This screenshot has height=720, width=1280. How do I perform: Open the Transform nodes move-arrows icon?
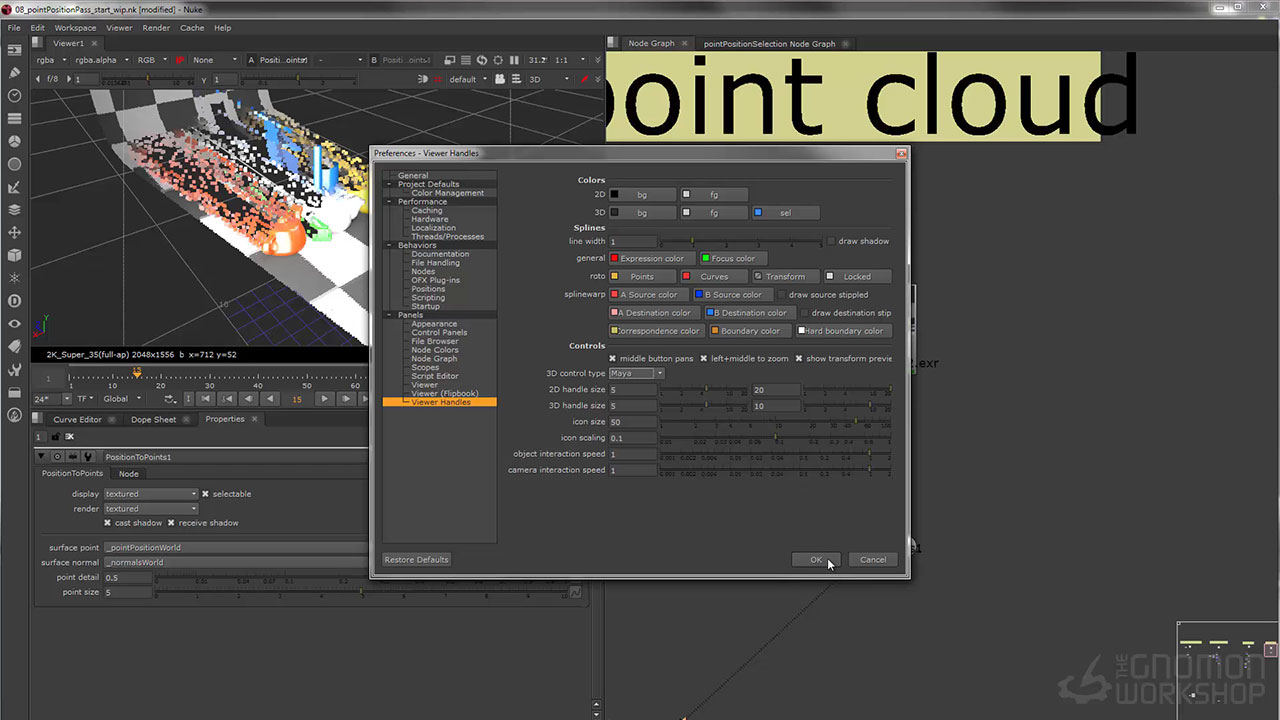point(14,232)
